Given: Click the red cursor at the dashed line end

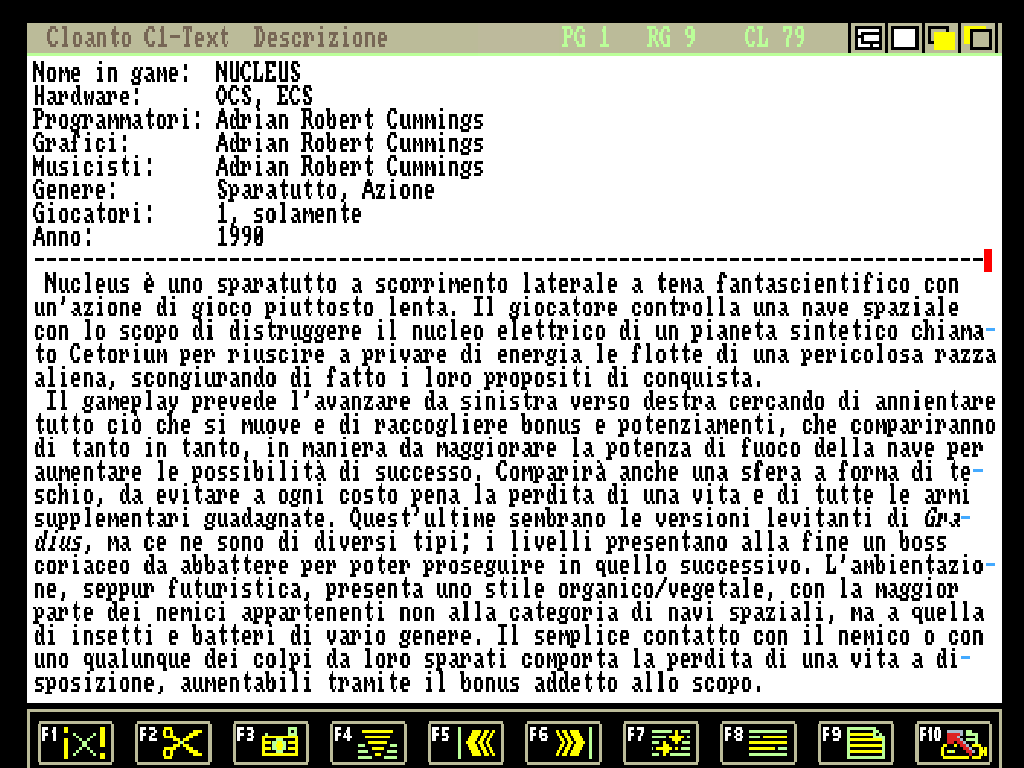Looking at the screenshot, I should pyautogui.click(x=988, y=261).
